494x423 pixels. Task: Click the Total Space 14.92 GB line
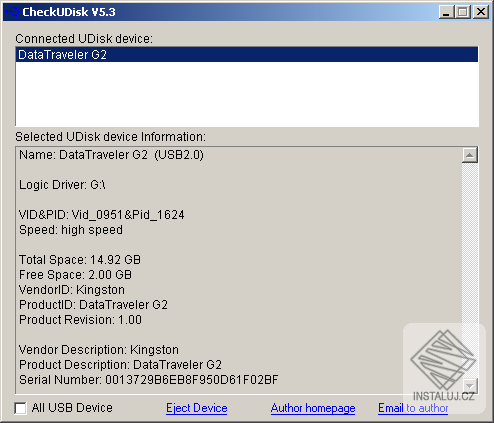[80, 260]
